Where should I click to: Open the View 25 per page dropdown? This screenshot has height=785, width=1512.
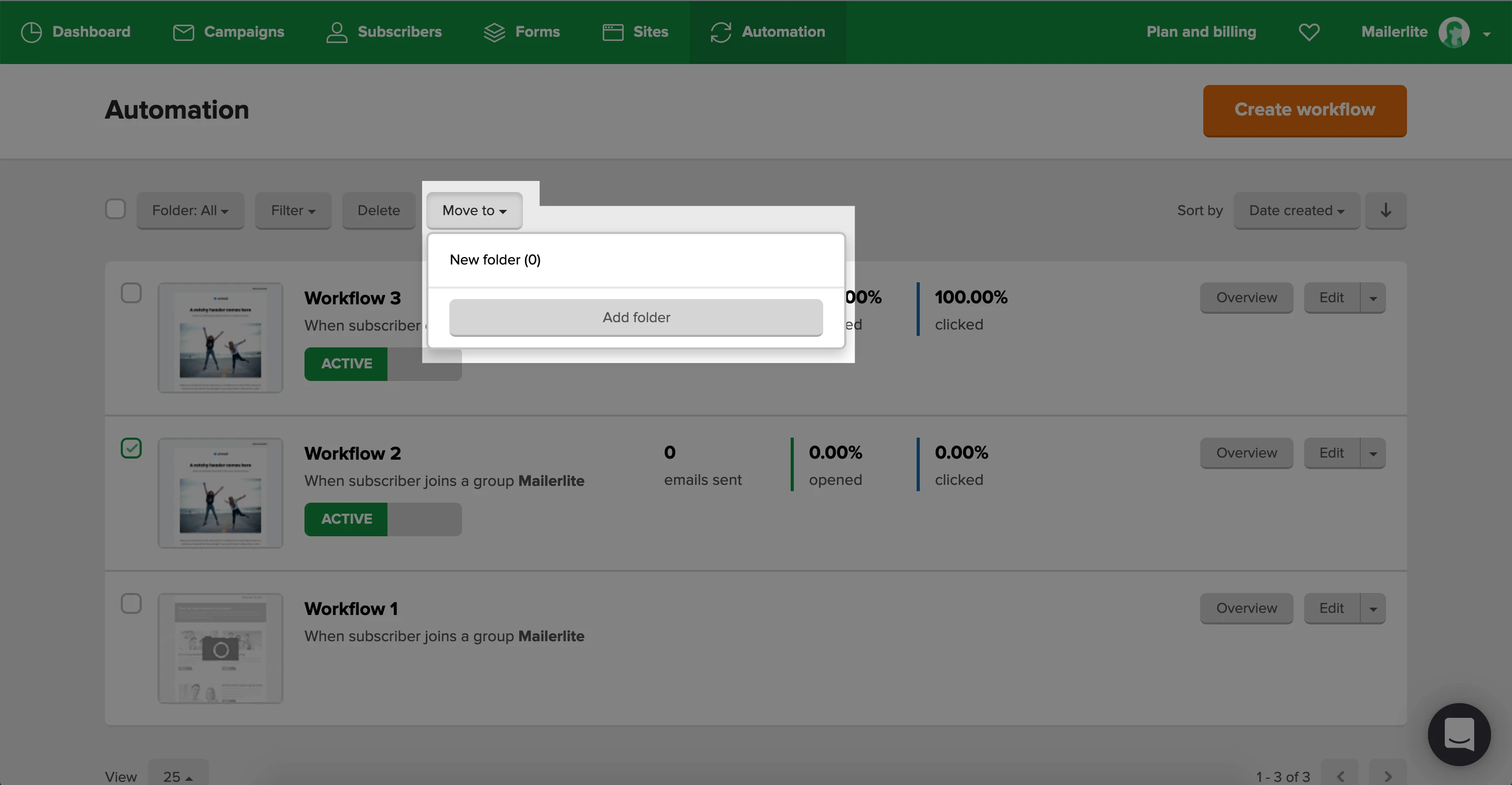[178, 776]
